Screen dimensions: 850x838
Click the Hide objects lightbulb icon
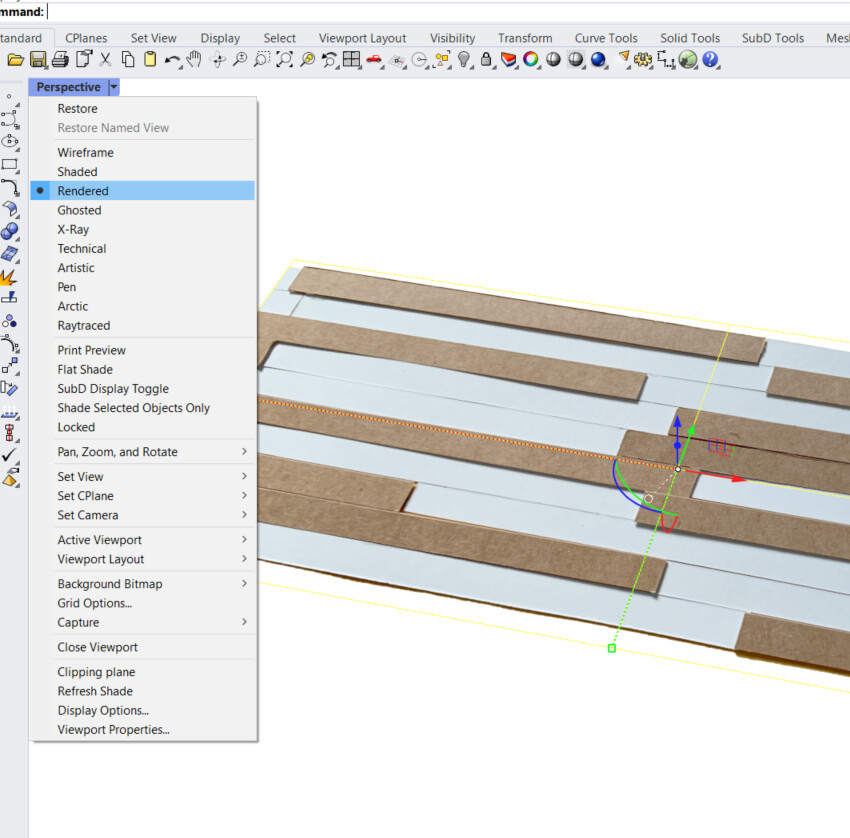coord(464,60)
